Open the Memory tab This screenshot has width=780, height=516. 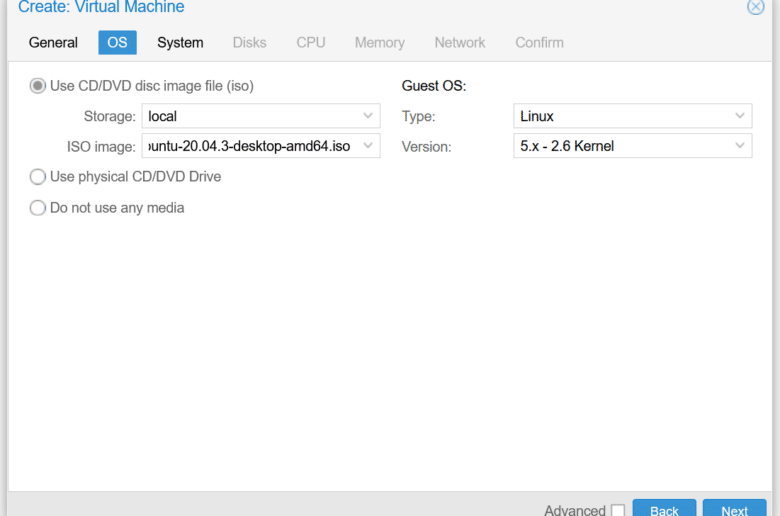coord(380,43)
